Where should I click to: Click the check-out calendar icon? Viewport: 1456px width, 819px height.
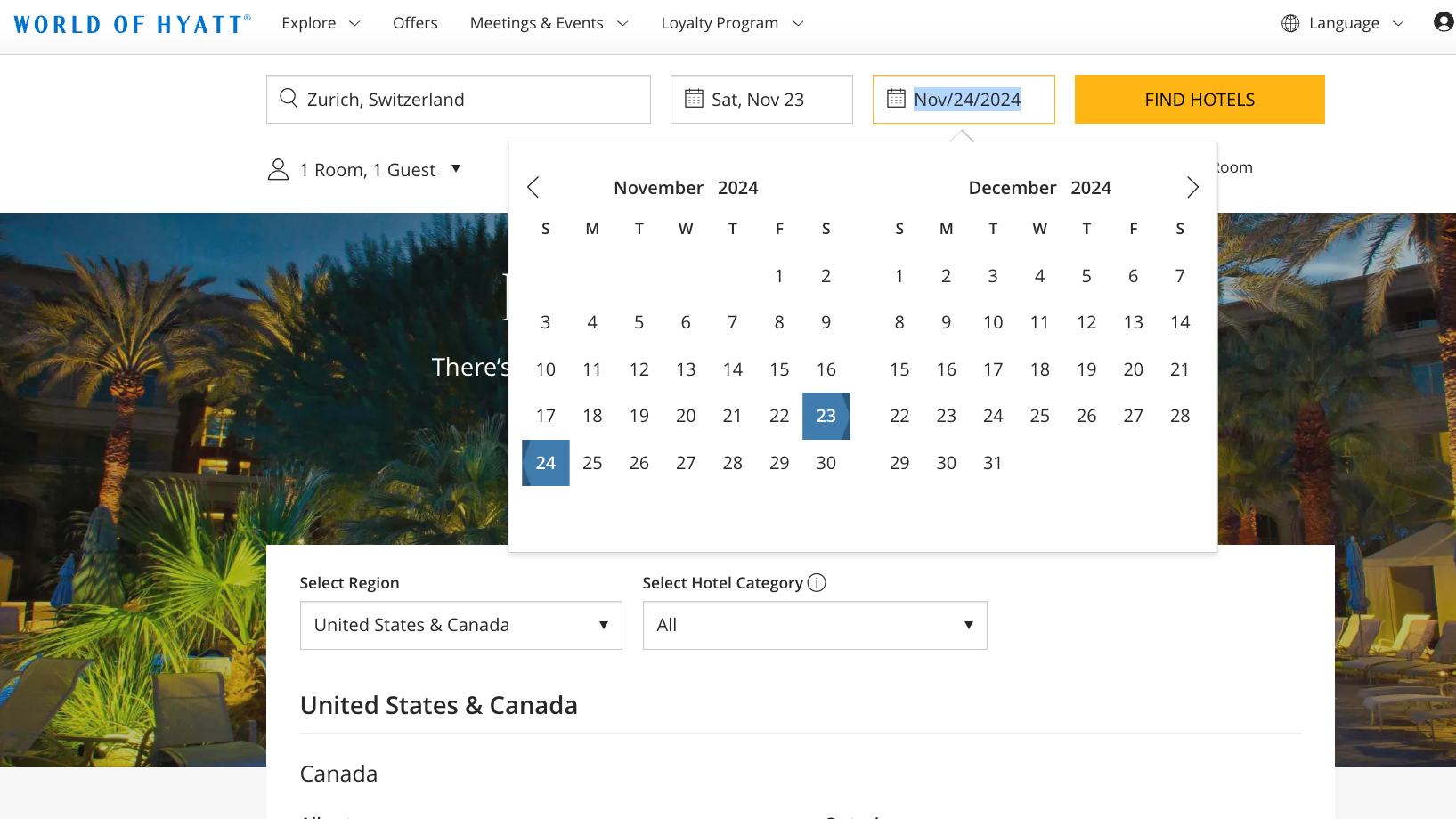[x=896, y=99]
